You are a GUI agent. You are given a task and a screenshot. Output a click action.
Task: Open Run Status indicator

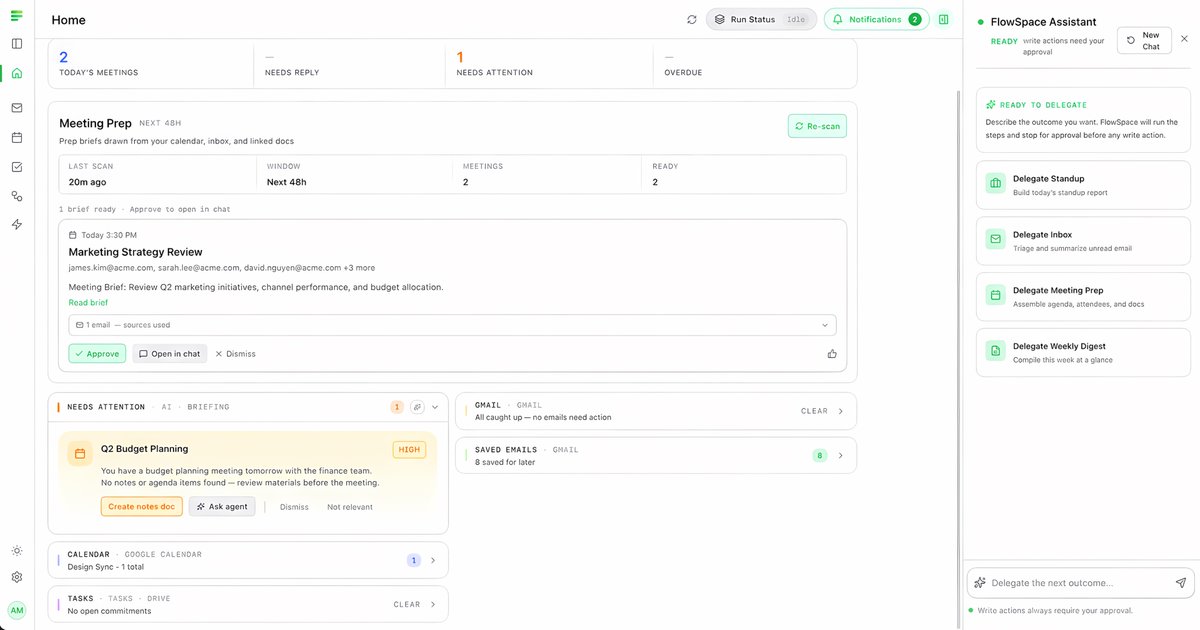coord(761,19)
